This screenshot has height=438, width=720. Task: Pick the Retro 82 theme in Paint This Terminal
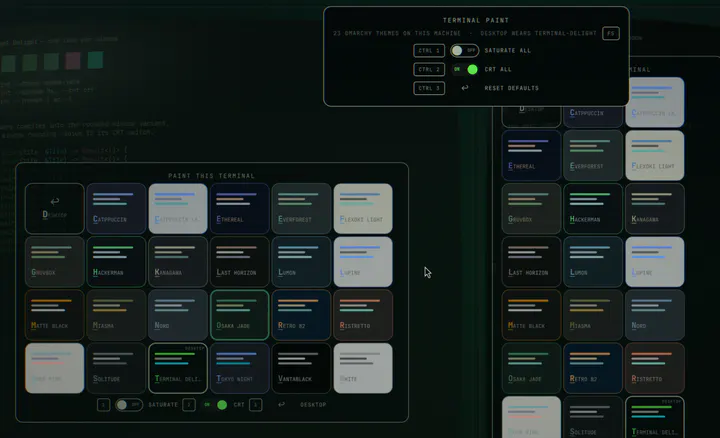(301, 315)
